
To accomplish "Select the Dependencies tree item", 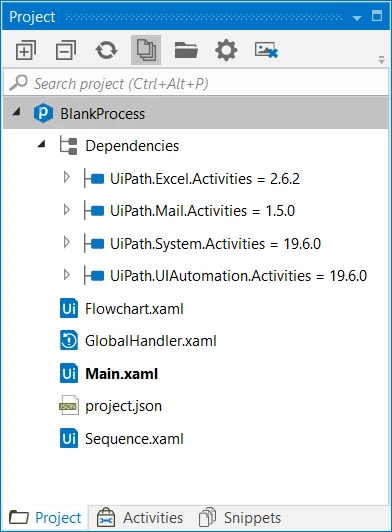I will [132, 146].
